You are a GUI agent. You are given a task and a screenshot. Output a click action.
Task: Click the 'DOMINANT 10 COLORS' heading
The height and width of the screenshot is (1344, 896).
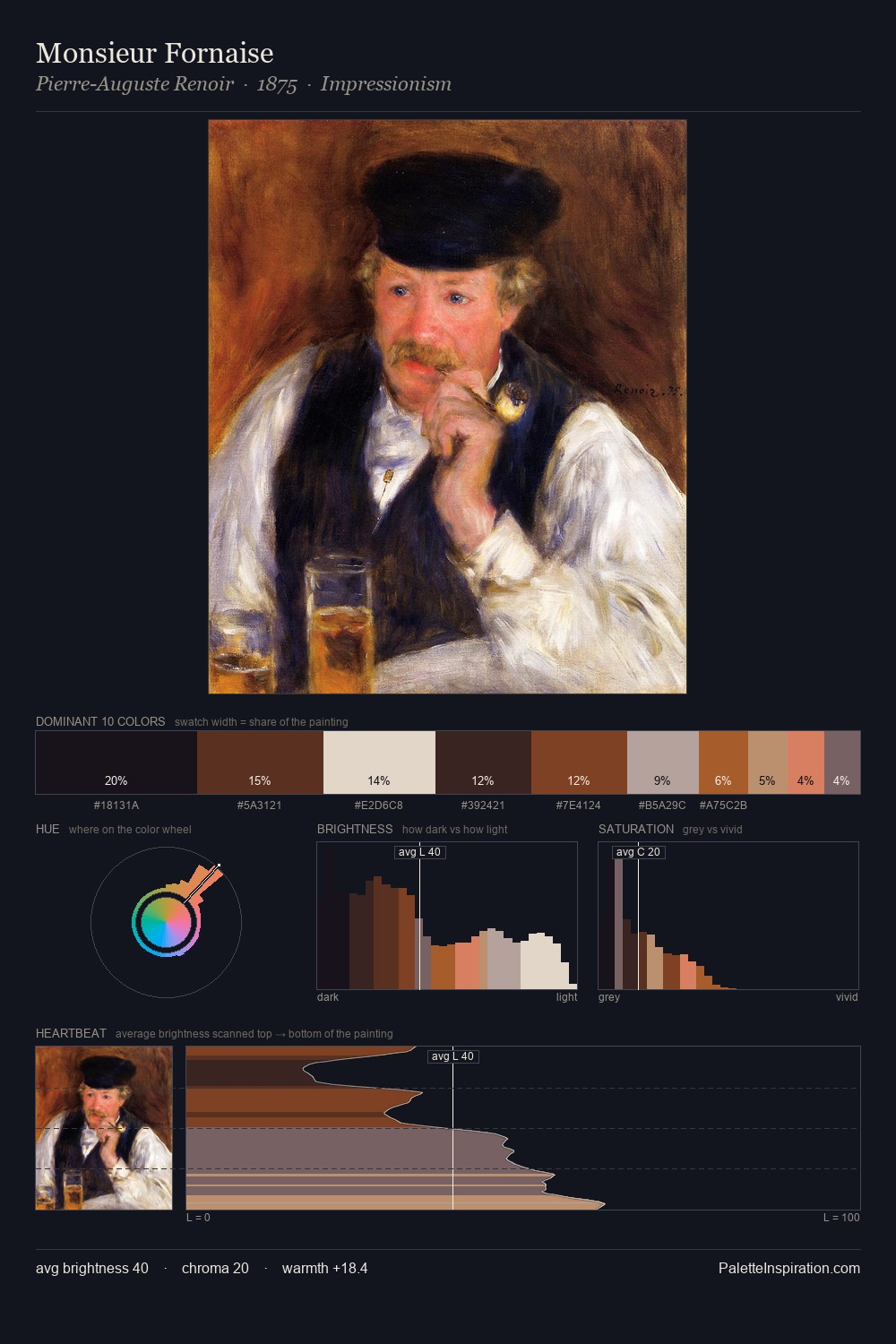point(100,721)
